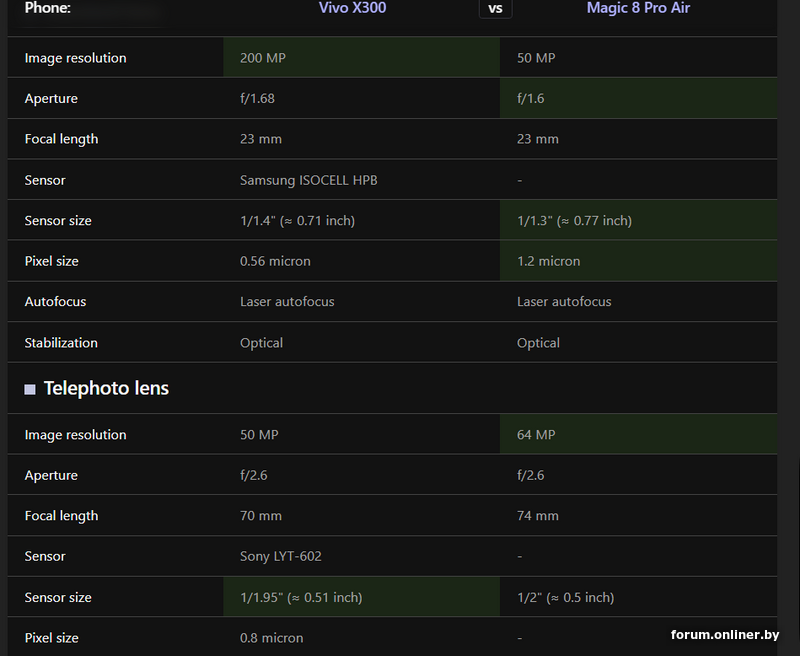Screen dimensions: 800x656
Task: Click the 200 MP image resolution cell
Action: (262, 58)
